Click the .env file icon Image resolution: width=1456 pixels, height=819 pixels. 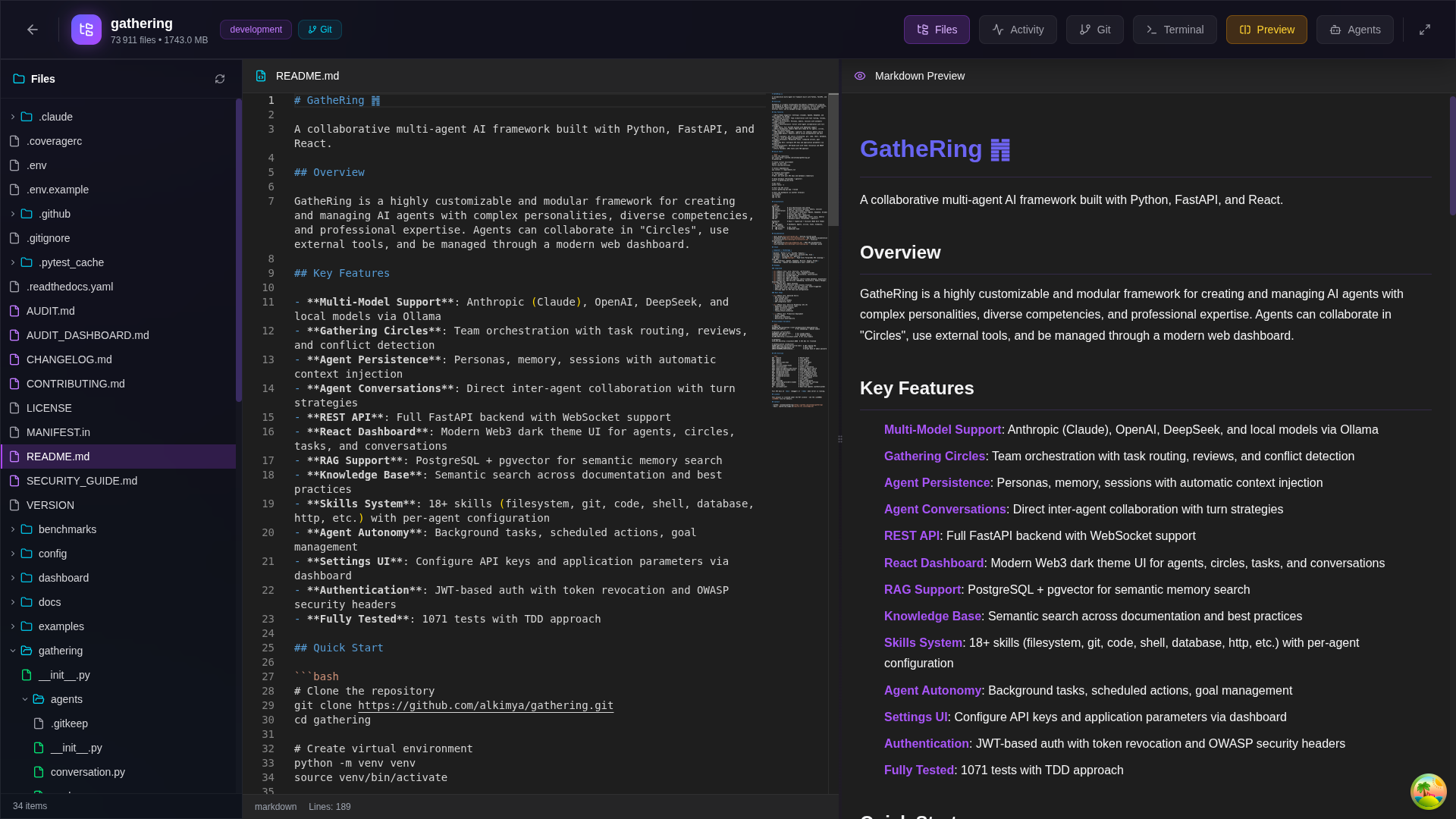[x=14, y=165]
